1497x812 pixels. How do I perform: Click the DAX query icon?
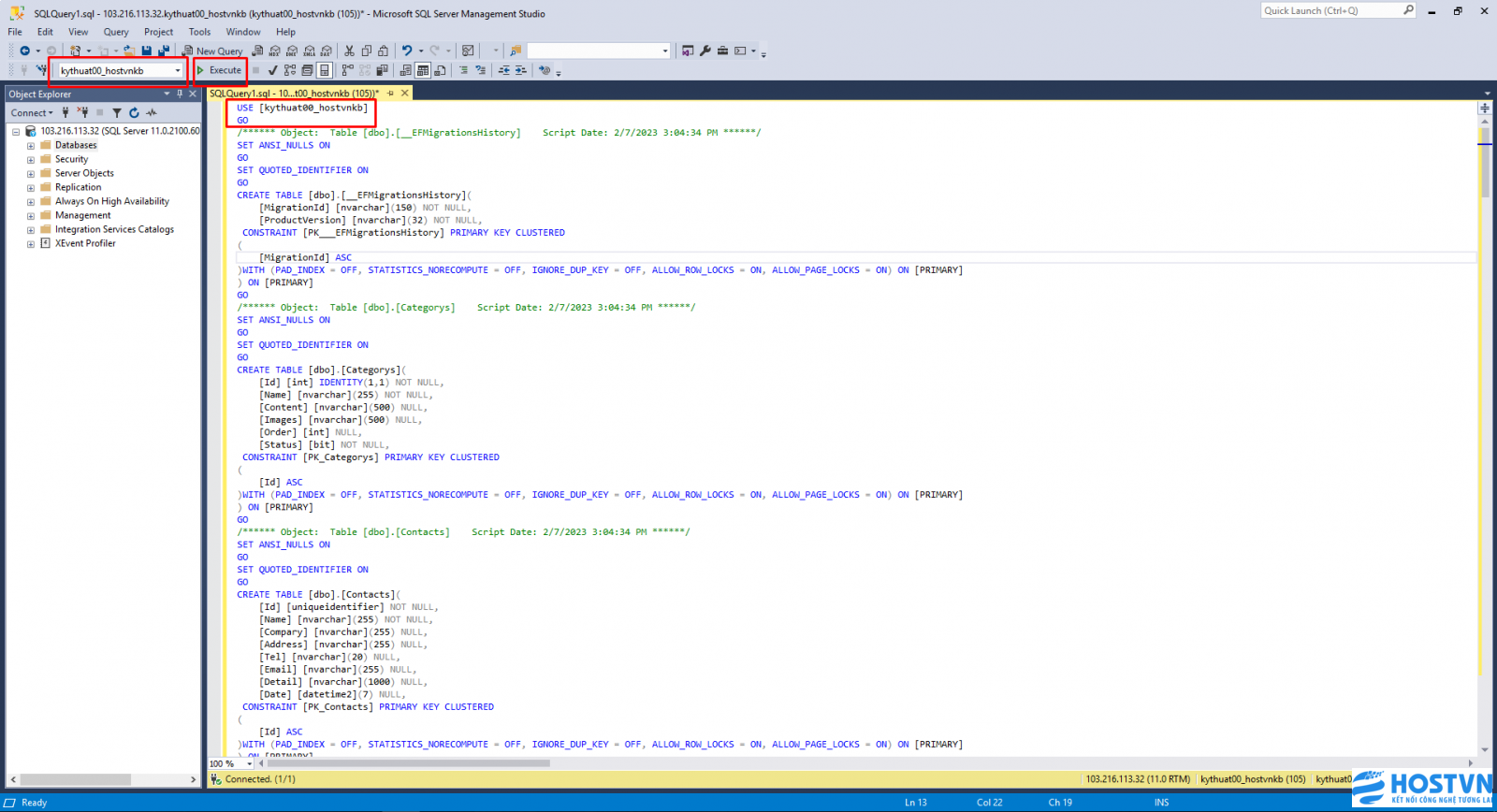point(326,51)
